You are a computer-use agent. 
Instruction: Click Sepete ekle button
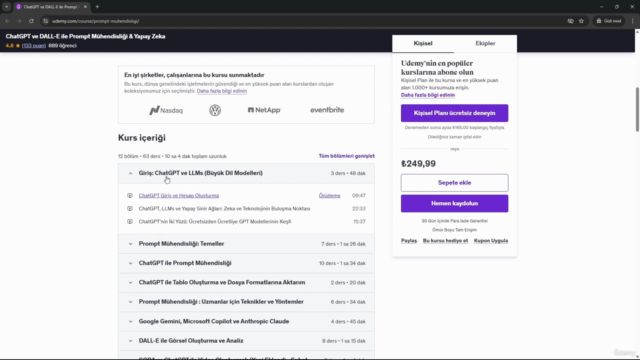pyautogui.click(x=454, y=183)
